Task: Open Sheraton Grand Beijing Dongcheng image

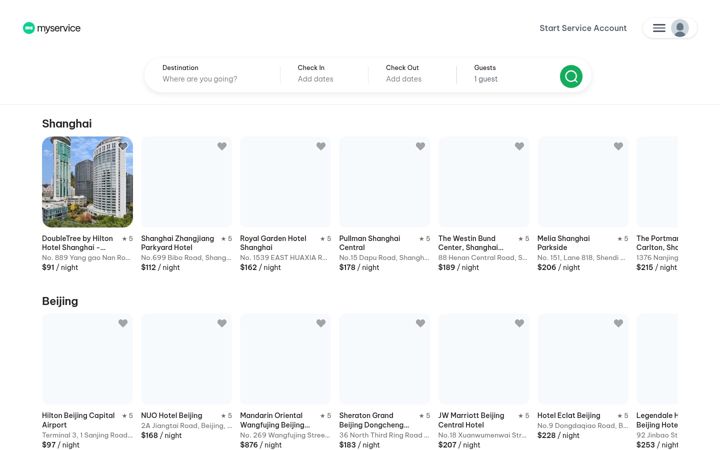Action: 384,359
